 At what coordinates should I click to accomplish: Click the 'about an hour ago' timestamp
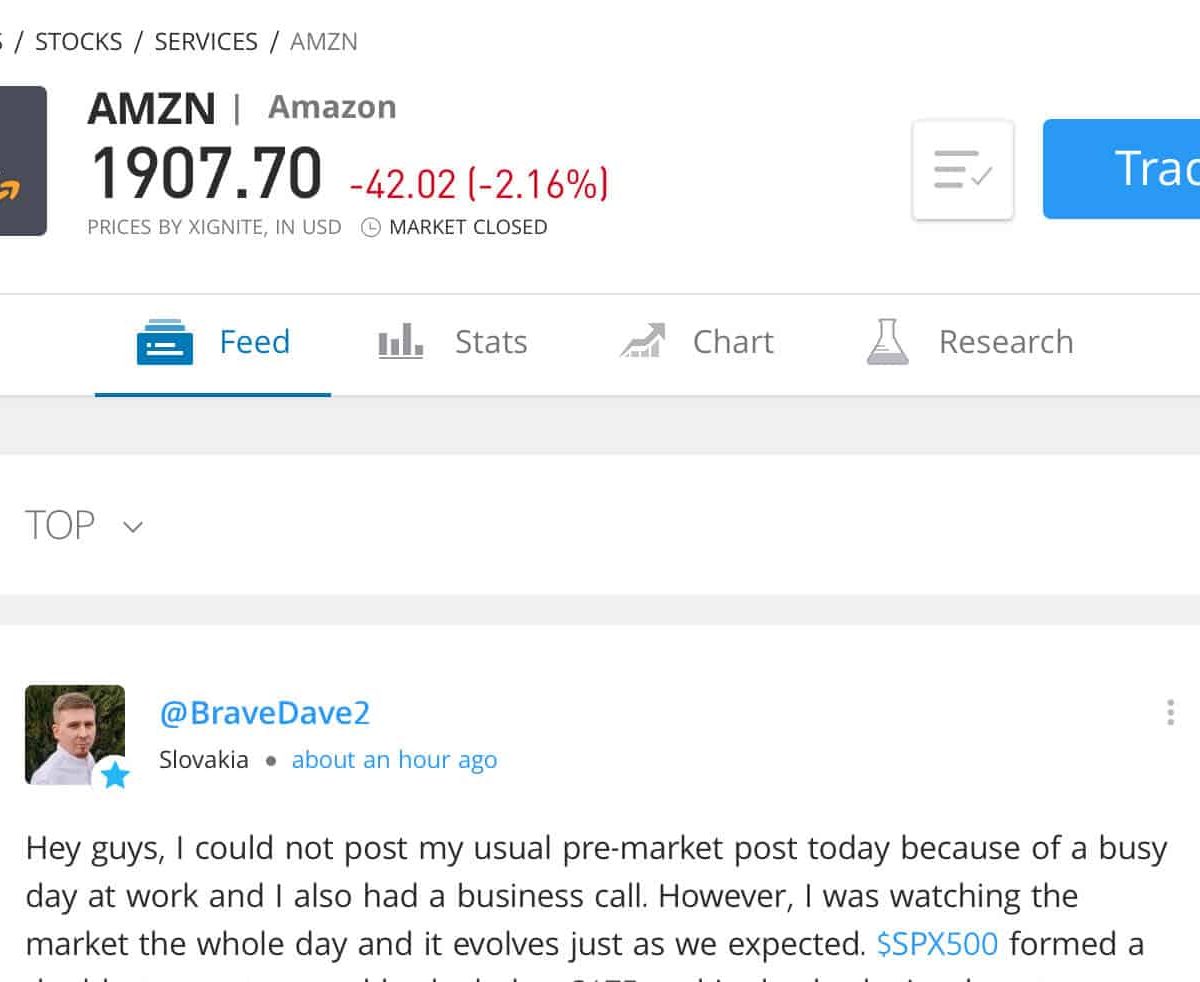pos(394,760)
